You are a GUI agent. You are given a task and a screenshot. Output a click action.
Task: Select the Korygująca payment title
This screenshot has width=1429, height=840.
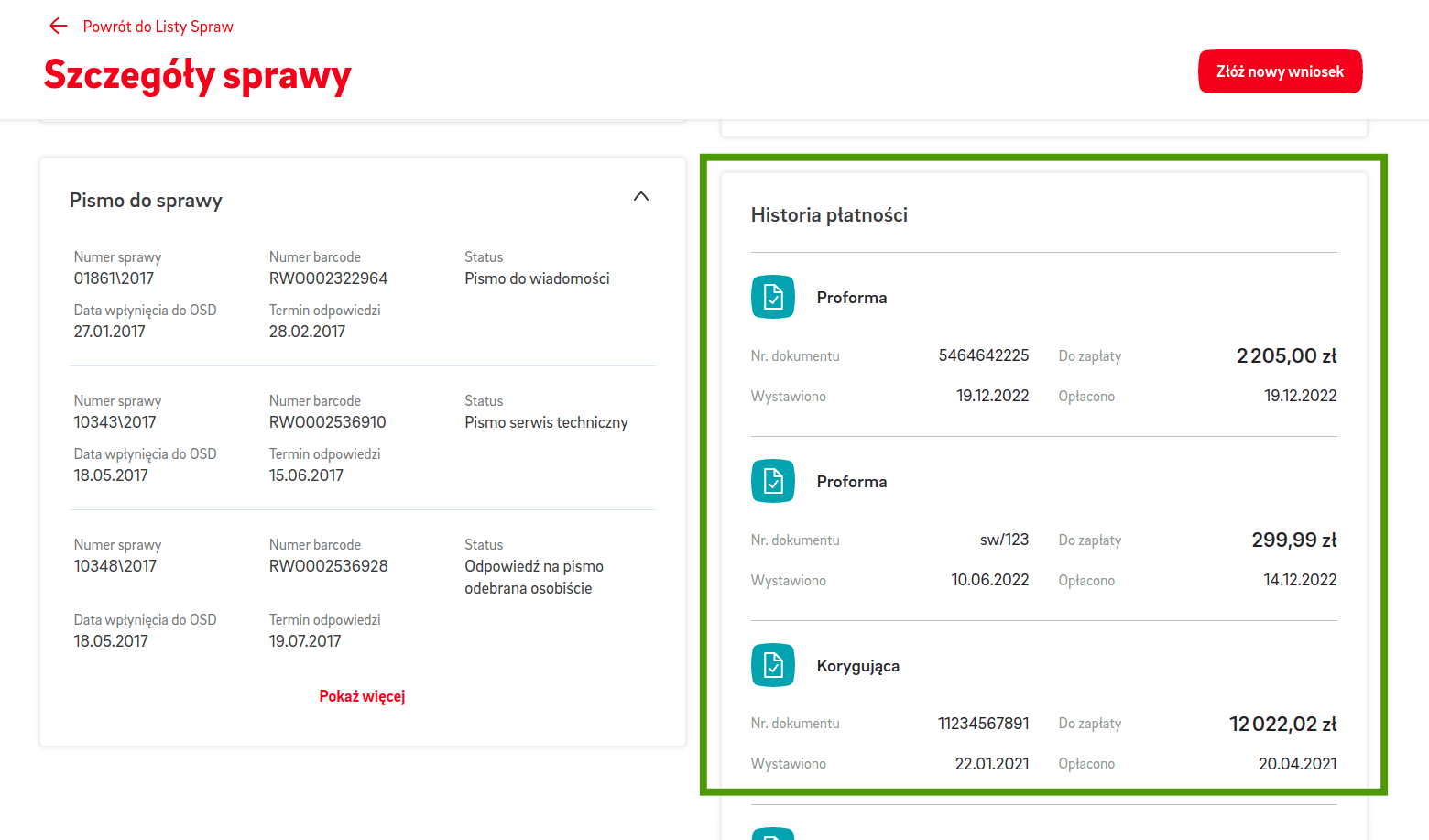tap(857, 666)
